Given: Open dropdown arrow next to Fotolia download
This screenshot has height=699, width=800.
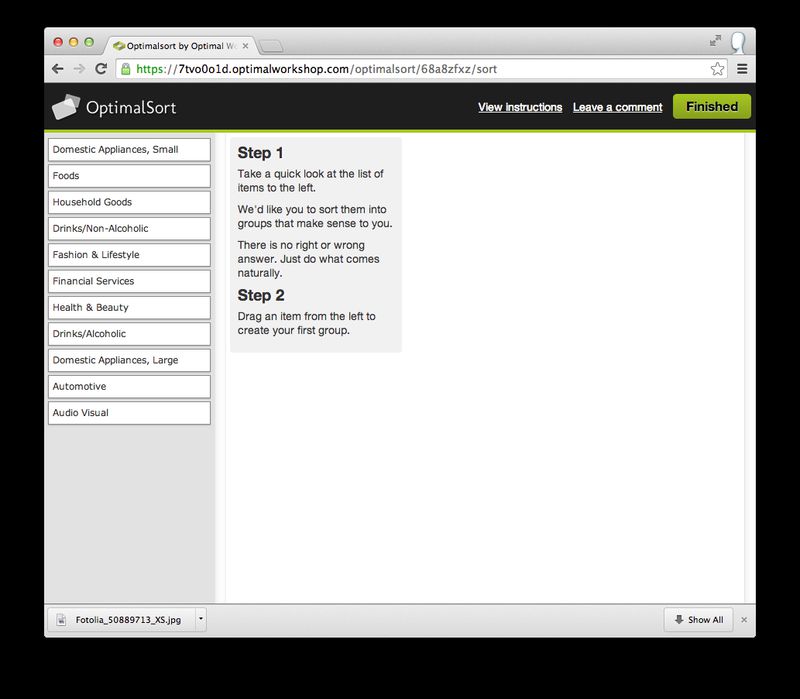Looking at the screenshot, I should [x=200, y=619].
